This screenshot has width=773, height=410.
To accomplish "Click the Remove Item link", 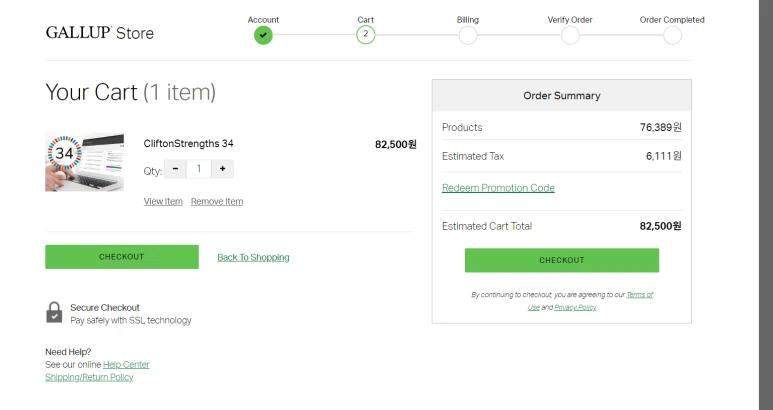I will (217, 201).
